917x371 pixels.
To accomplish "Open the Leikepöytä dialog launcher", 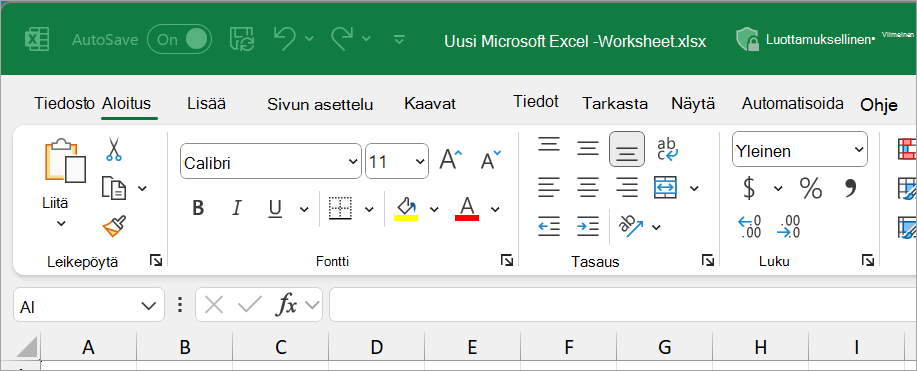I will 156,260.
